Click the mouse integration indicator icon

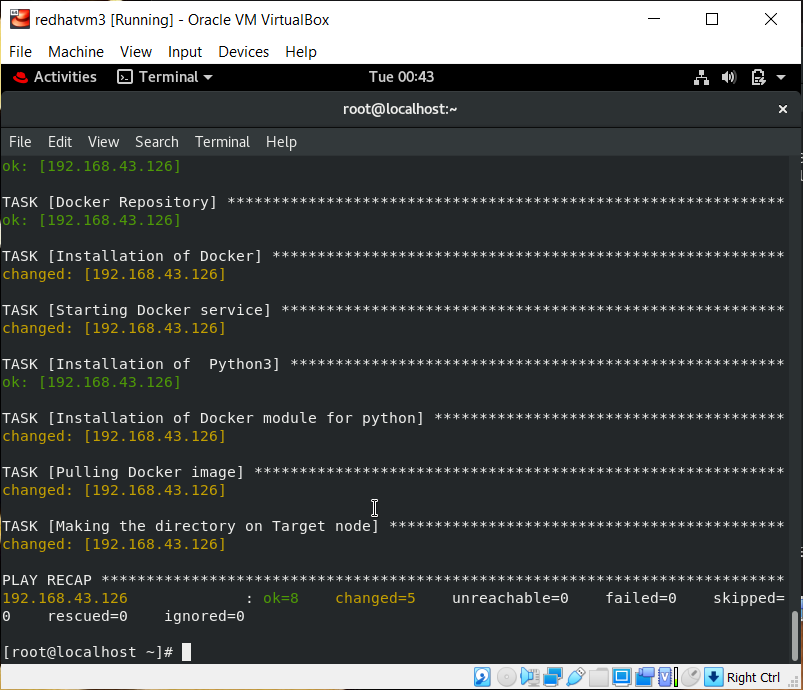(690, 677)
